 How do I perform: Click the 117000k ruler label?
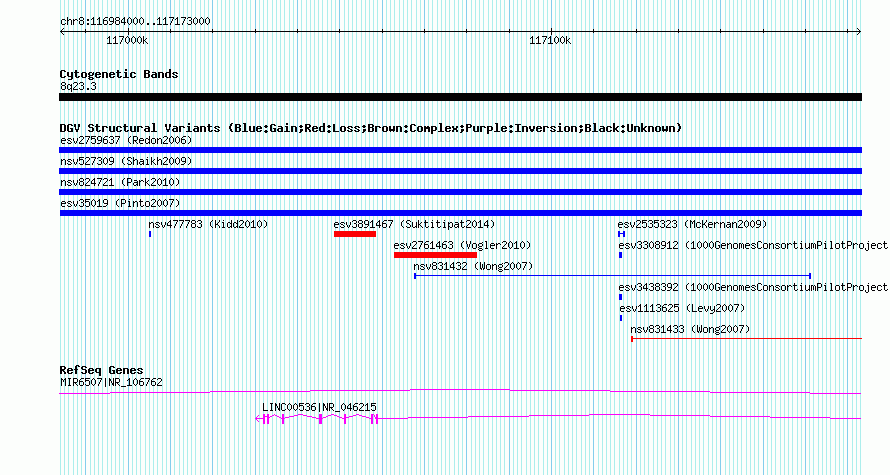(x=127, y=41)
